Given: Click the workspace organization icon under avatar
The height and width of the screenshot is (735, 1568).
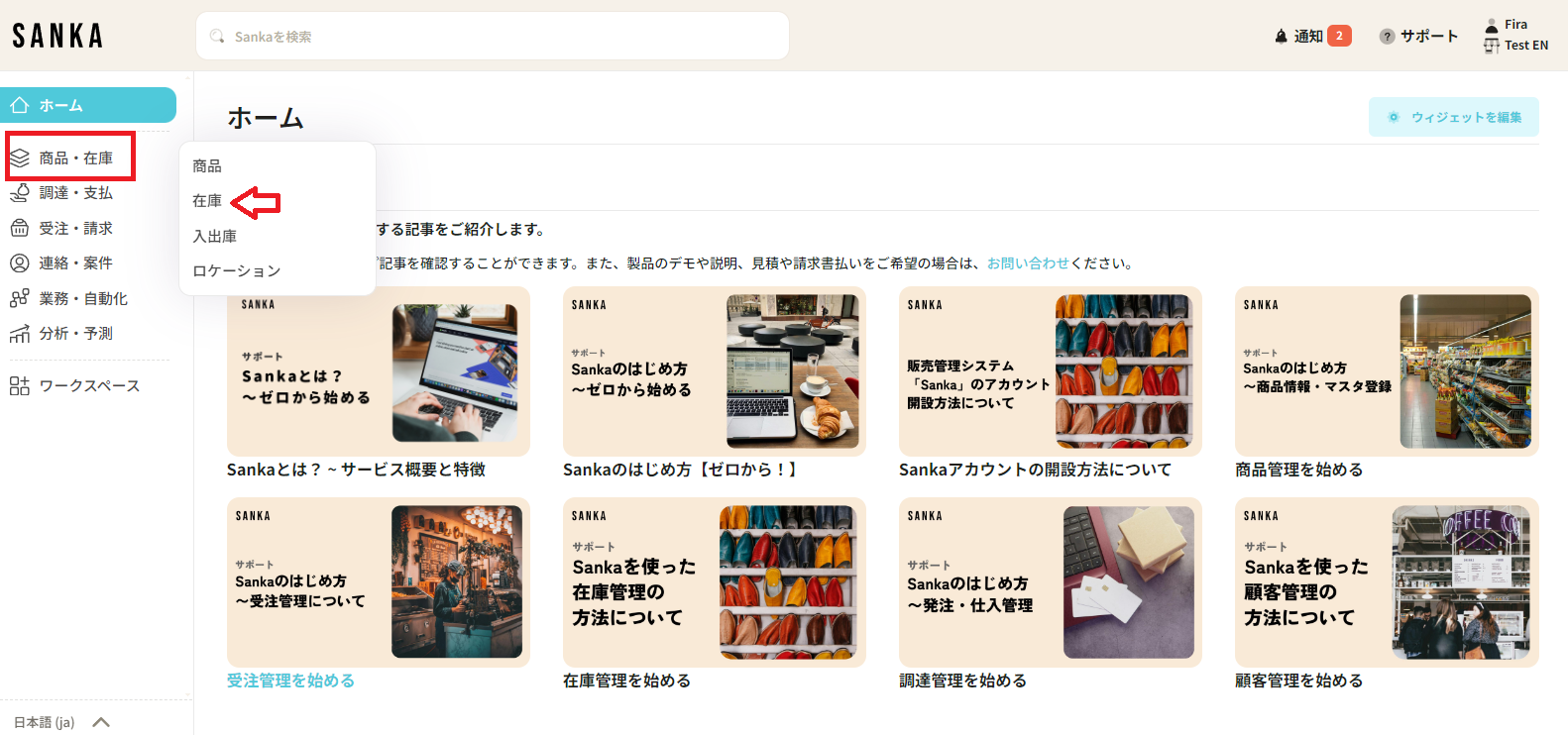Looking at the screenshot, I should point(1492,46).
